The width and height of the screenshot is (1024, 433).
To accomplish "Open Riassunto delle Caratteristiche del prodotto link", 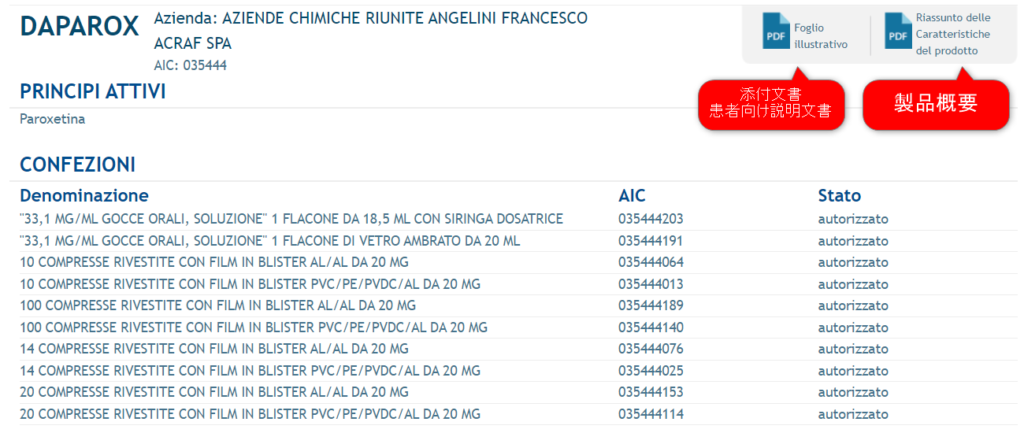I will 953,34.
